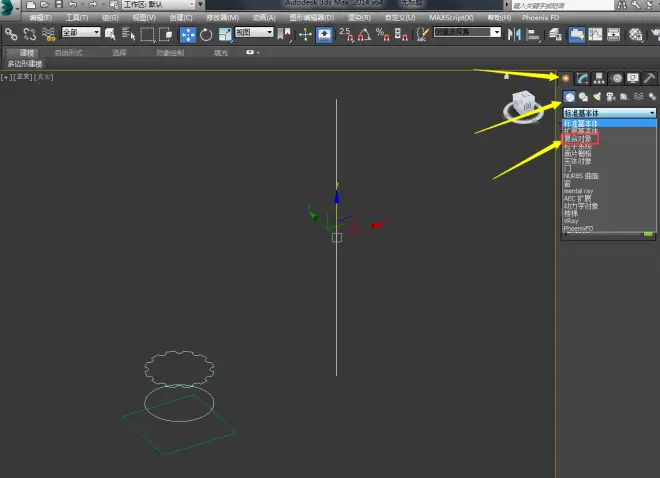
Task: Click the binoculars search icon
Action: [622, 5]
